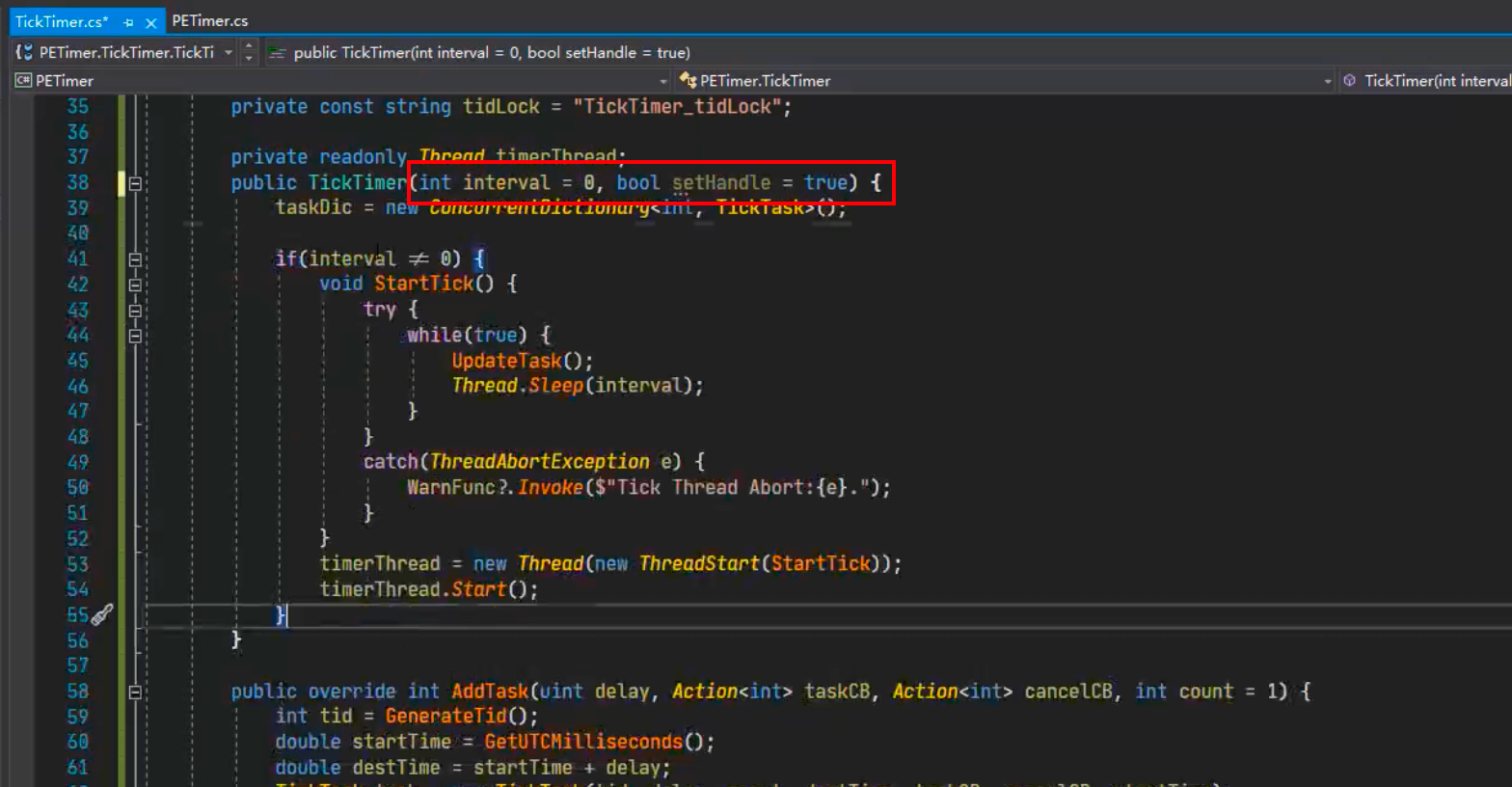
Task: Place the cursor after the brace on line 55
Action: 287,614
